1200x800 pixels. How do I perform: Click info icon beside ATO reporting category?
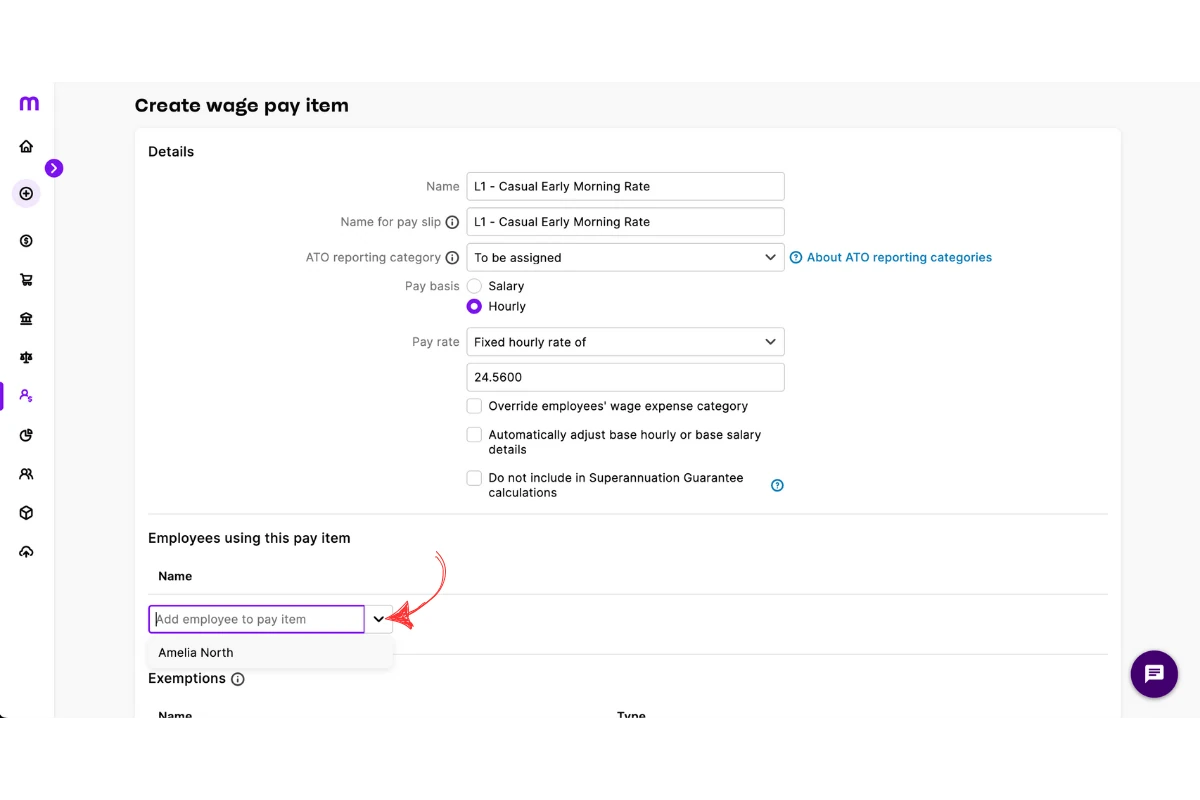[x=452, y=257]
